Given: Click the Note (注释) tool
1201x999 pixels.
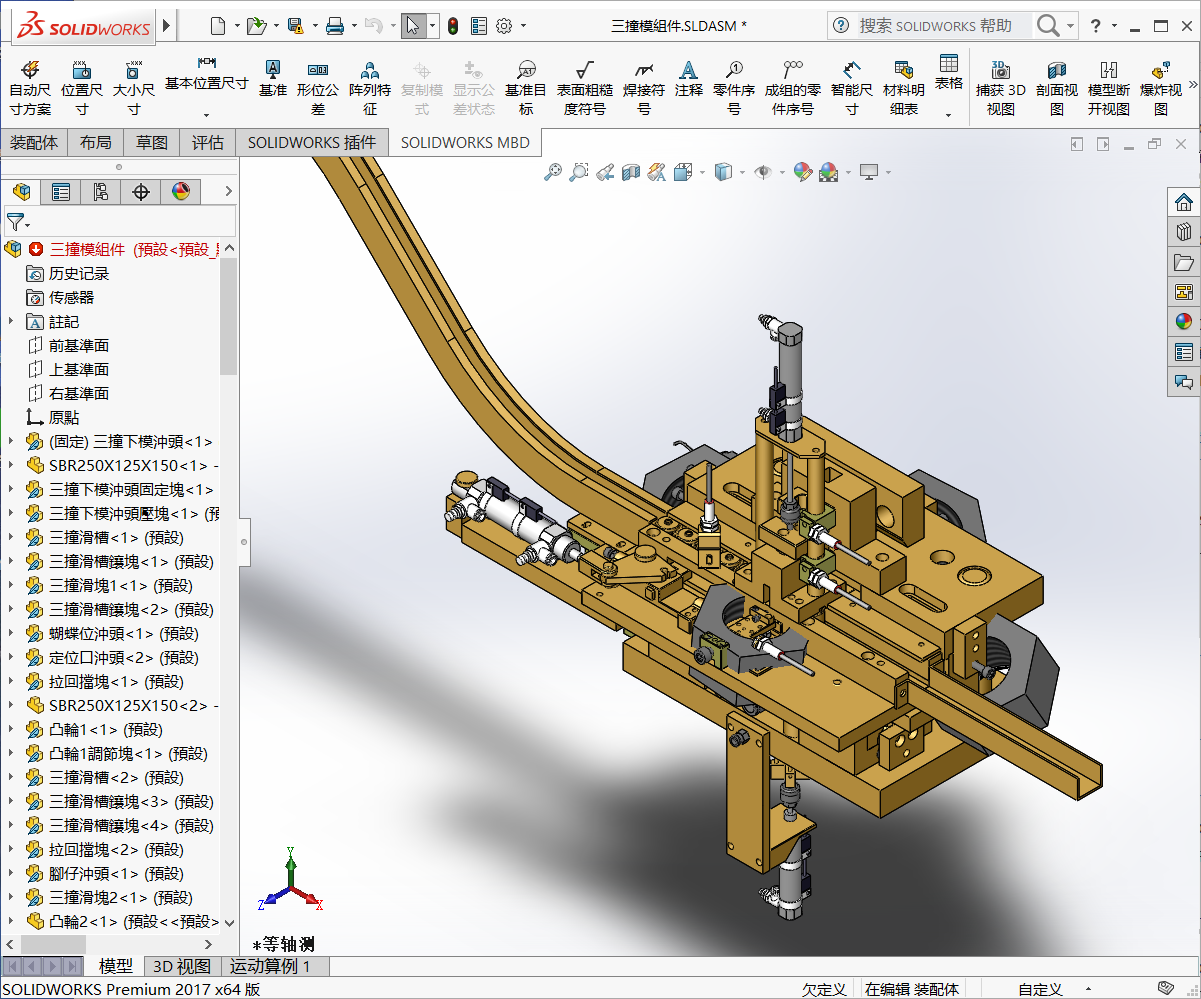Looking at the screenshot, I should (x=688, y=78).
